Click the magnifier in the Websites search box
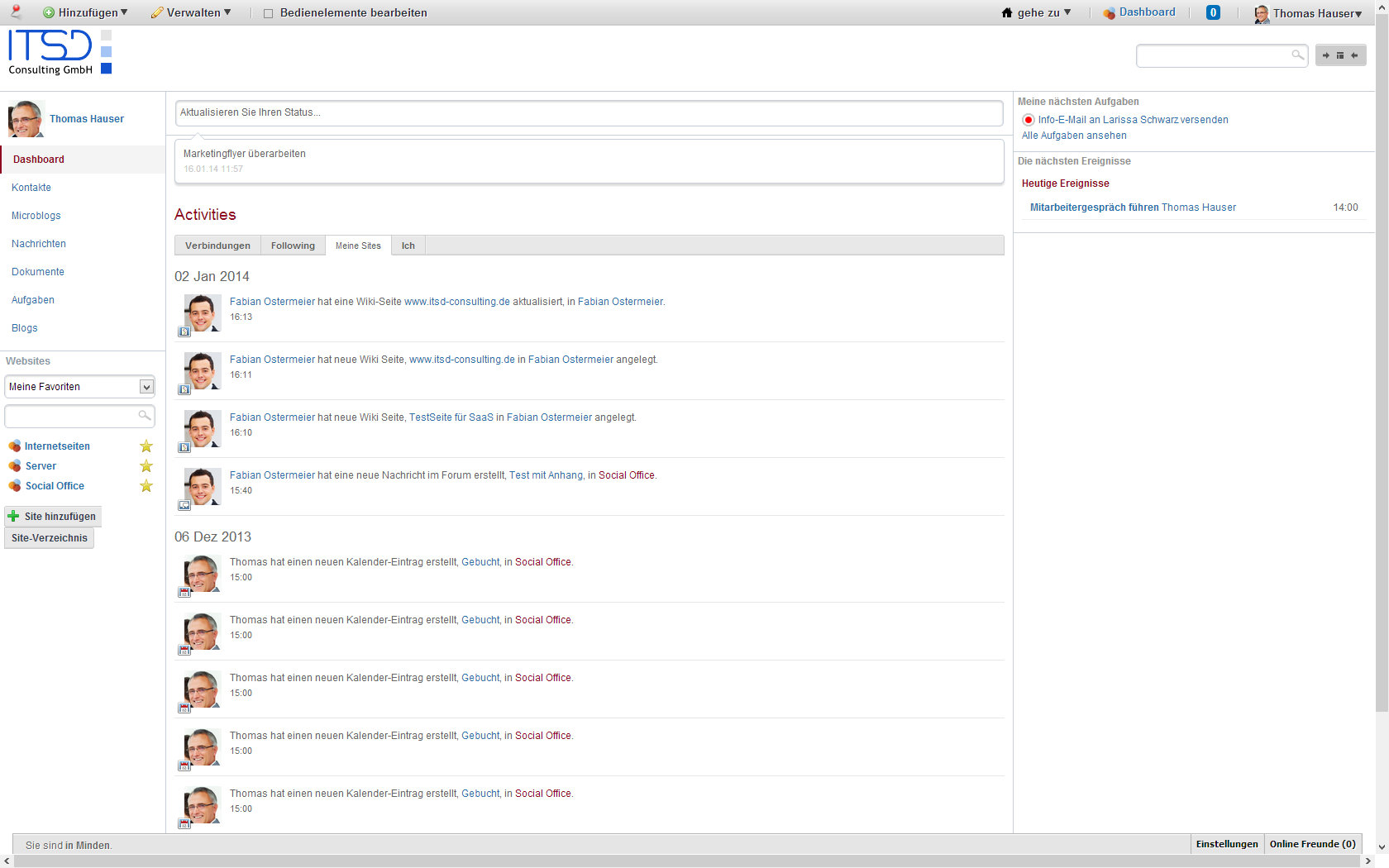This screenshot has height=868, width=1389. tap(144, 416)
